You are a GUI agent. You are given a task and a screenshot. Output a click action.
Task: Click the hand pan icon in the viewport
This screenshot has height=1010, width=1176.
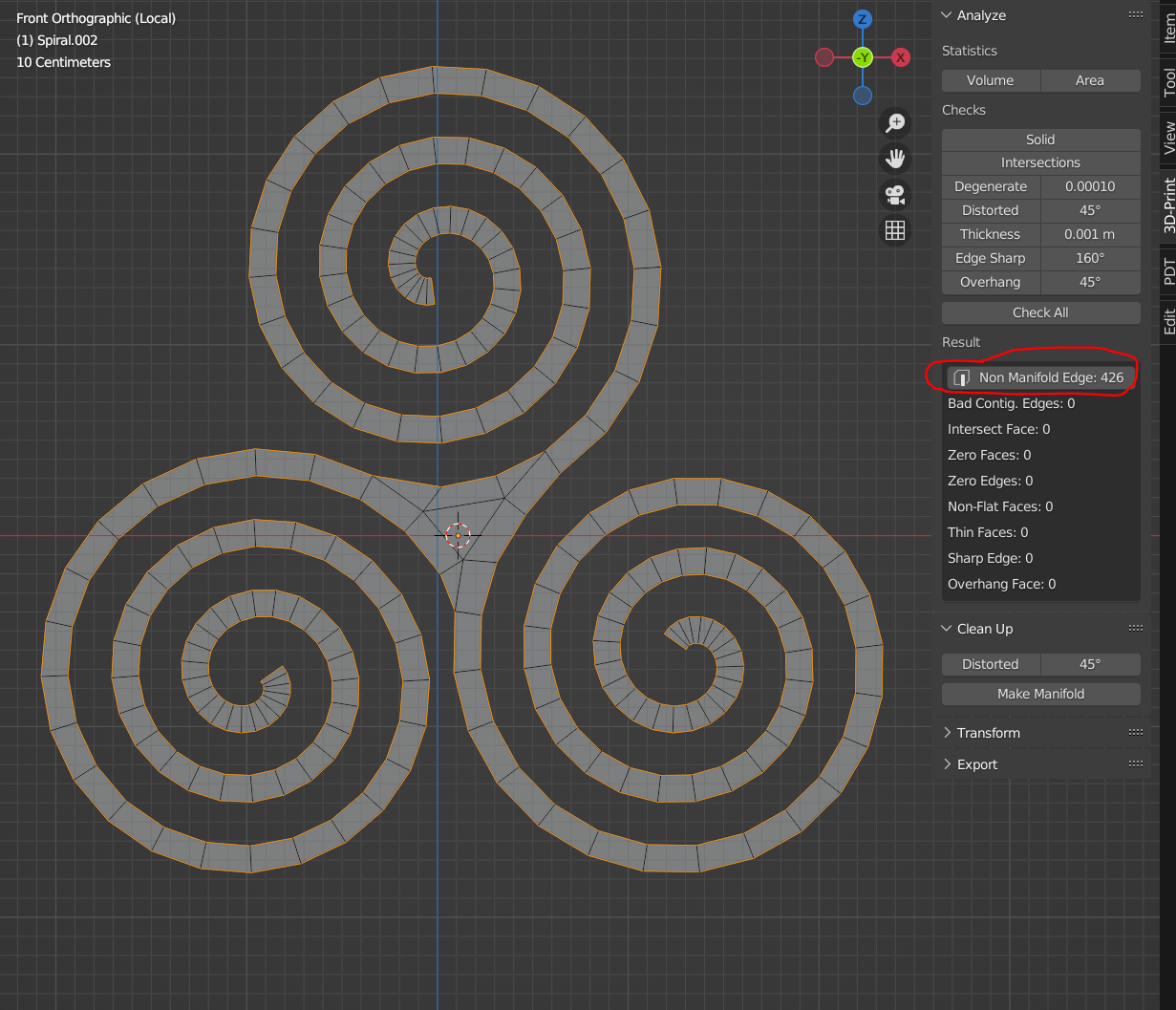pos(894,158)
